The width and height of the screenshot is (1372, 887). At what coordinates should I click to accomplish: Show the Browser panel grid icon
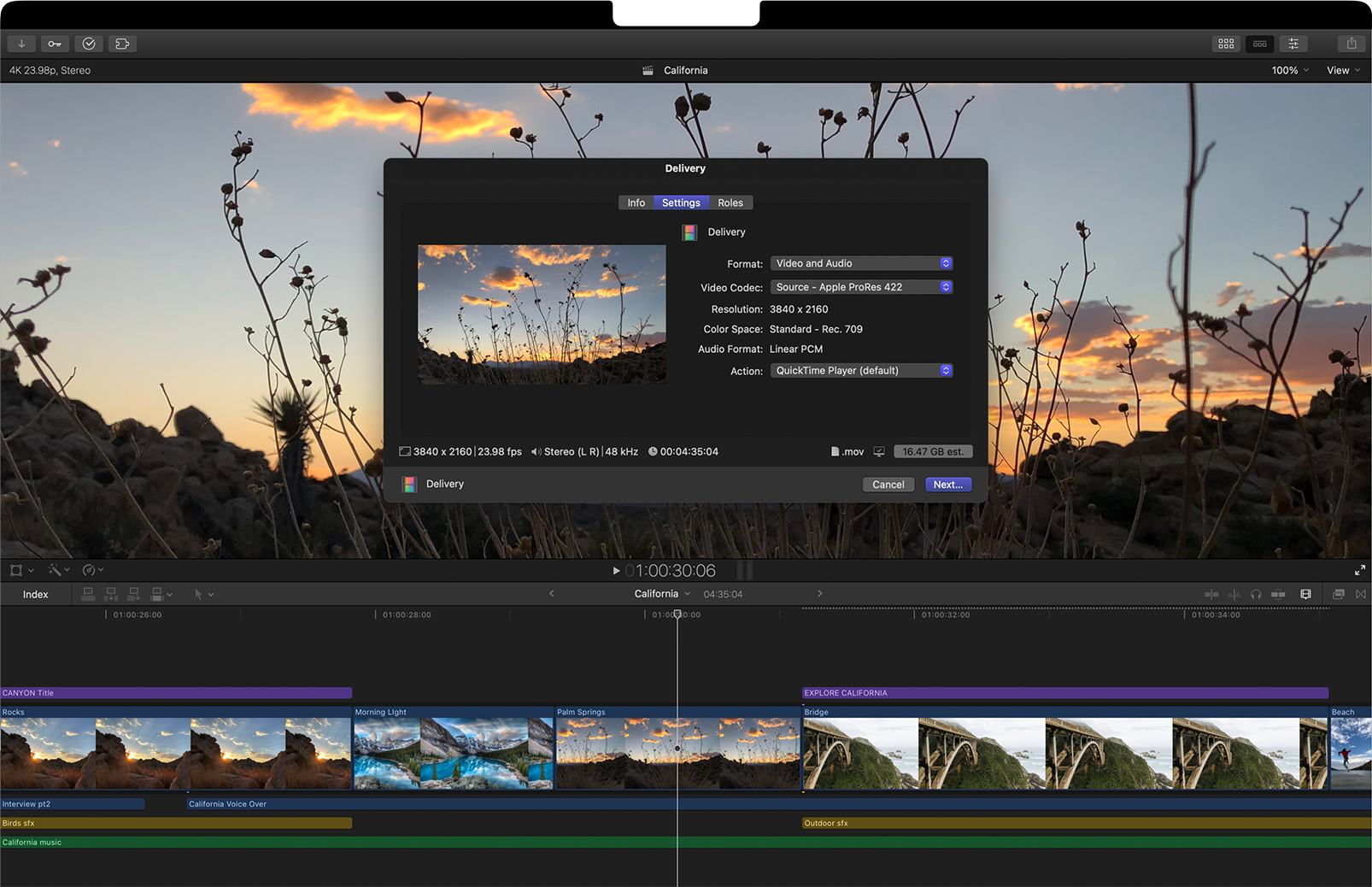coord(1226,44)
